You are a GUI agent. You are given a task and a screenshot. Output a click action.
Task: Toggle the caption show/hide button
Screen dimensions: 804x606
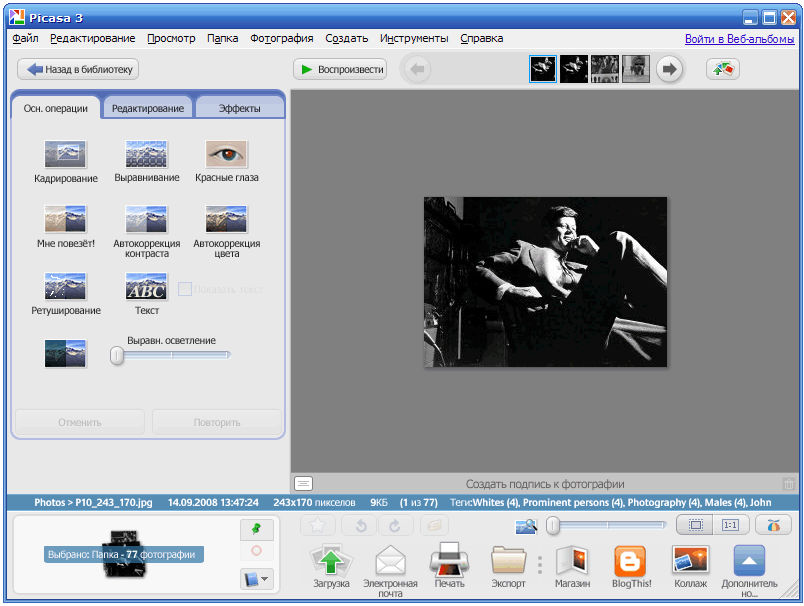[x=304, y=484]
